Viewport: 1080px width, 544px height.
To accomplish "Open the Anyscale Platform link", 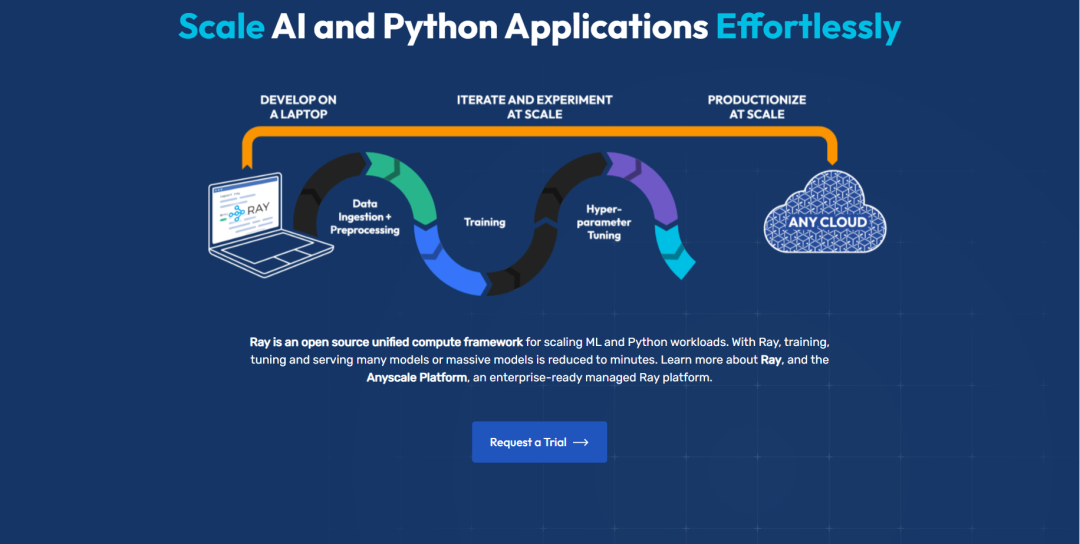I will click(416, 378).
